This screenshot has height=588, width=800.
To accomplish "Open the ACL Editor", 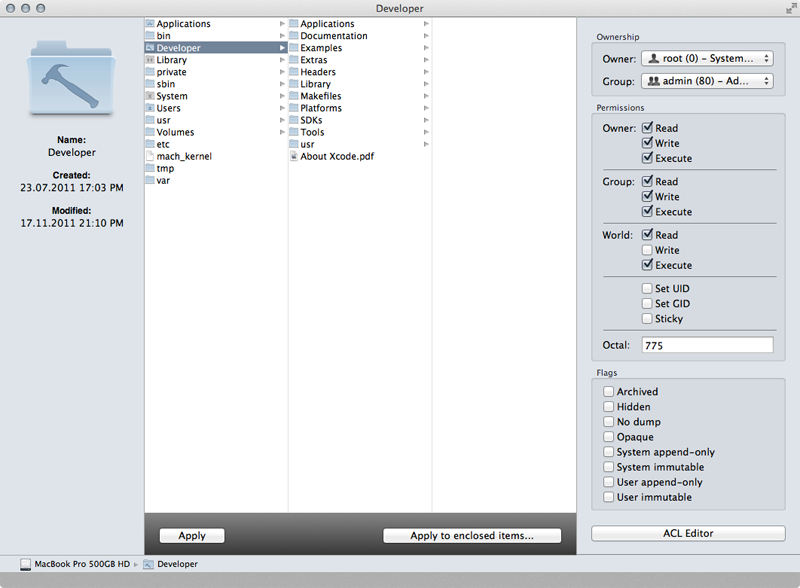I will (x=688, y=533).
